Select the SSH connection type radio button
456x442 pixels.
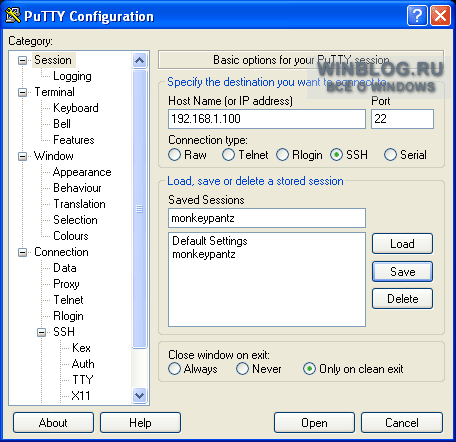336,155
